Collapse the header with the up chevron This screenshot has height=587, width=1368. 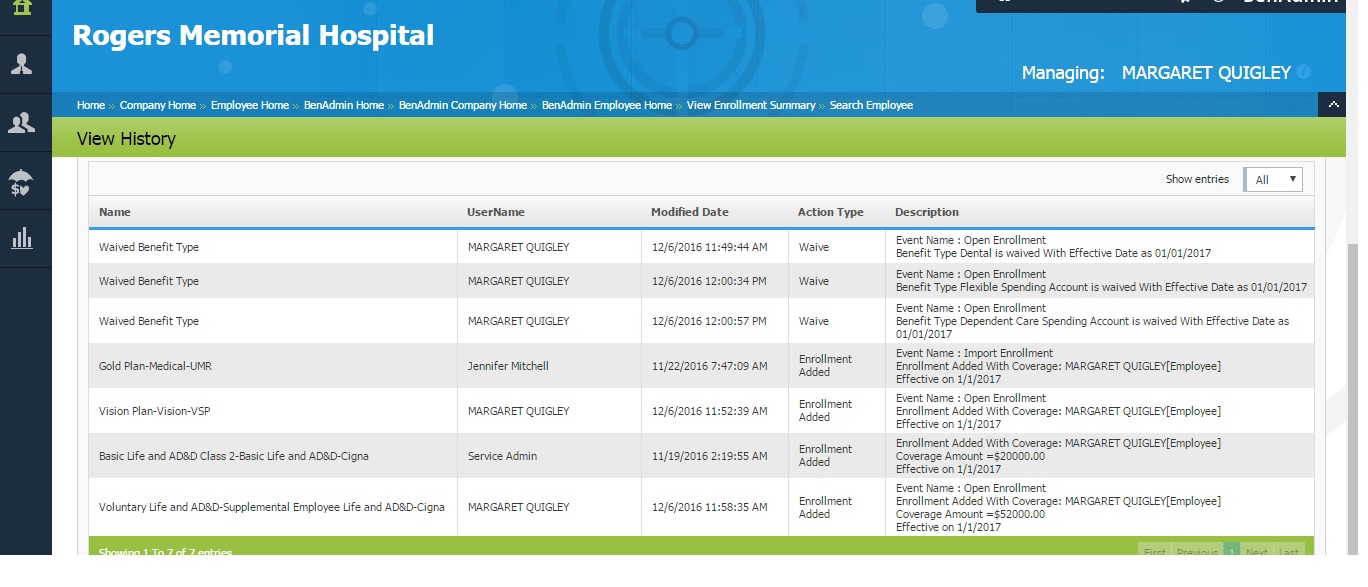coord(1332,105)
